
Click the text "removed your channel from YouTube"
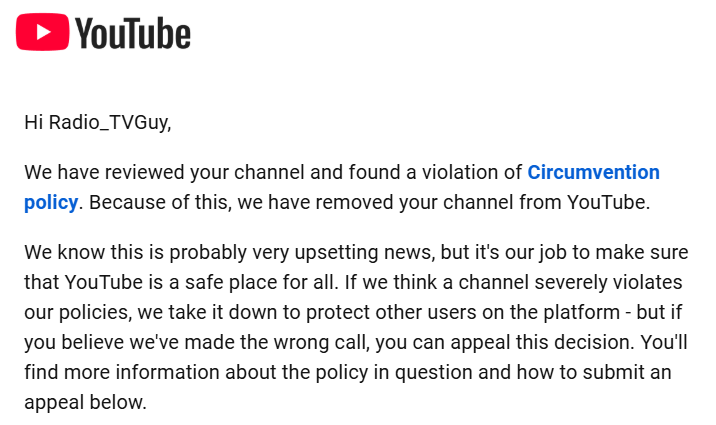point(481,202)
